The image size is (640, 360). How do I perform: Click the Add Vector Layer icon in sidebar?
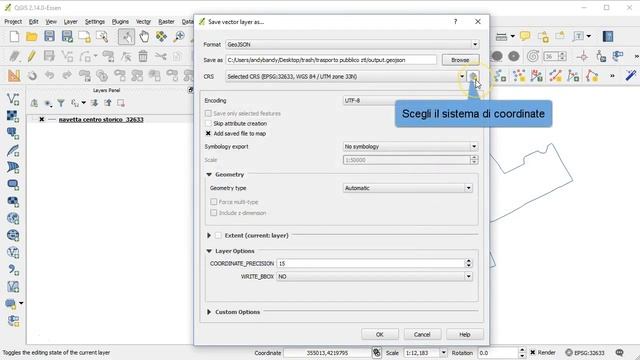click(13, 99)
